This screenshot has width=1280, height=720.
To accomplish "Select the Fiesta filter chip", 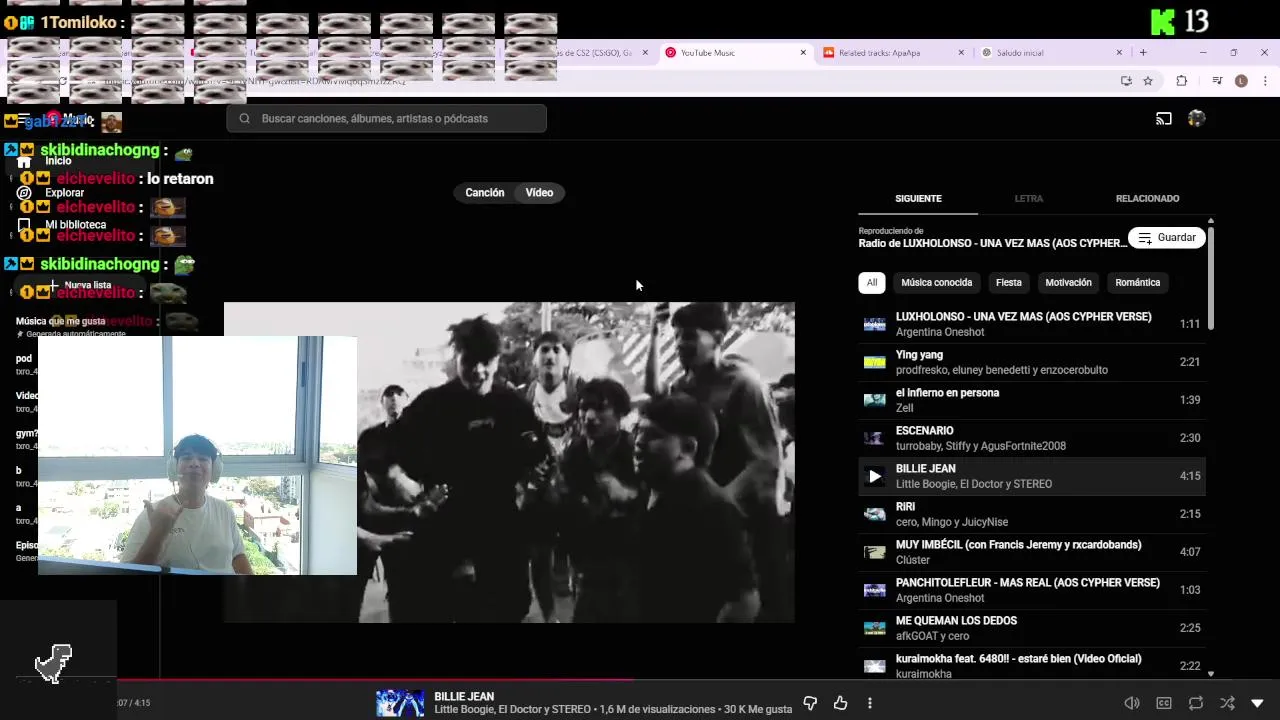I will pos(1009,283).
